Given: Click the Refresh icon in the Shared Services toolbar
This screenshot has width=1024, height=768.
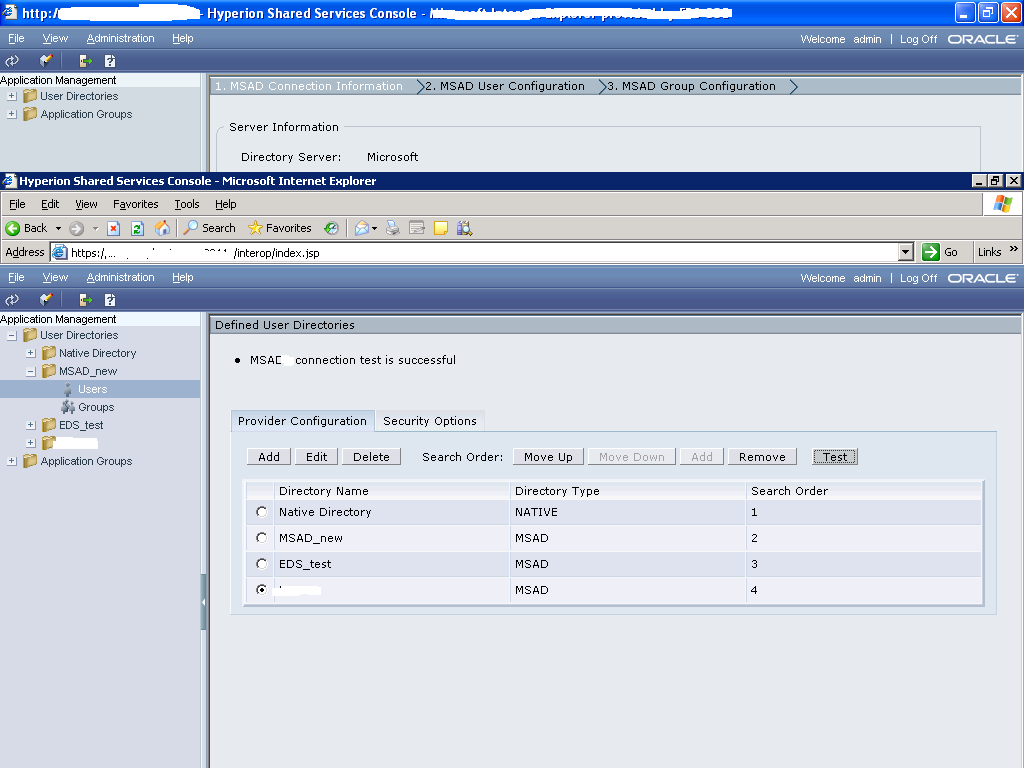Looking at the screenshot, I should tap(14, 298).
